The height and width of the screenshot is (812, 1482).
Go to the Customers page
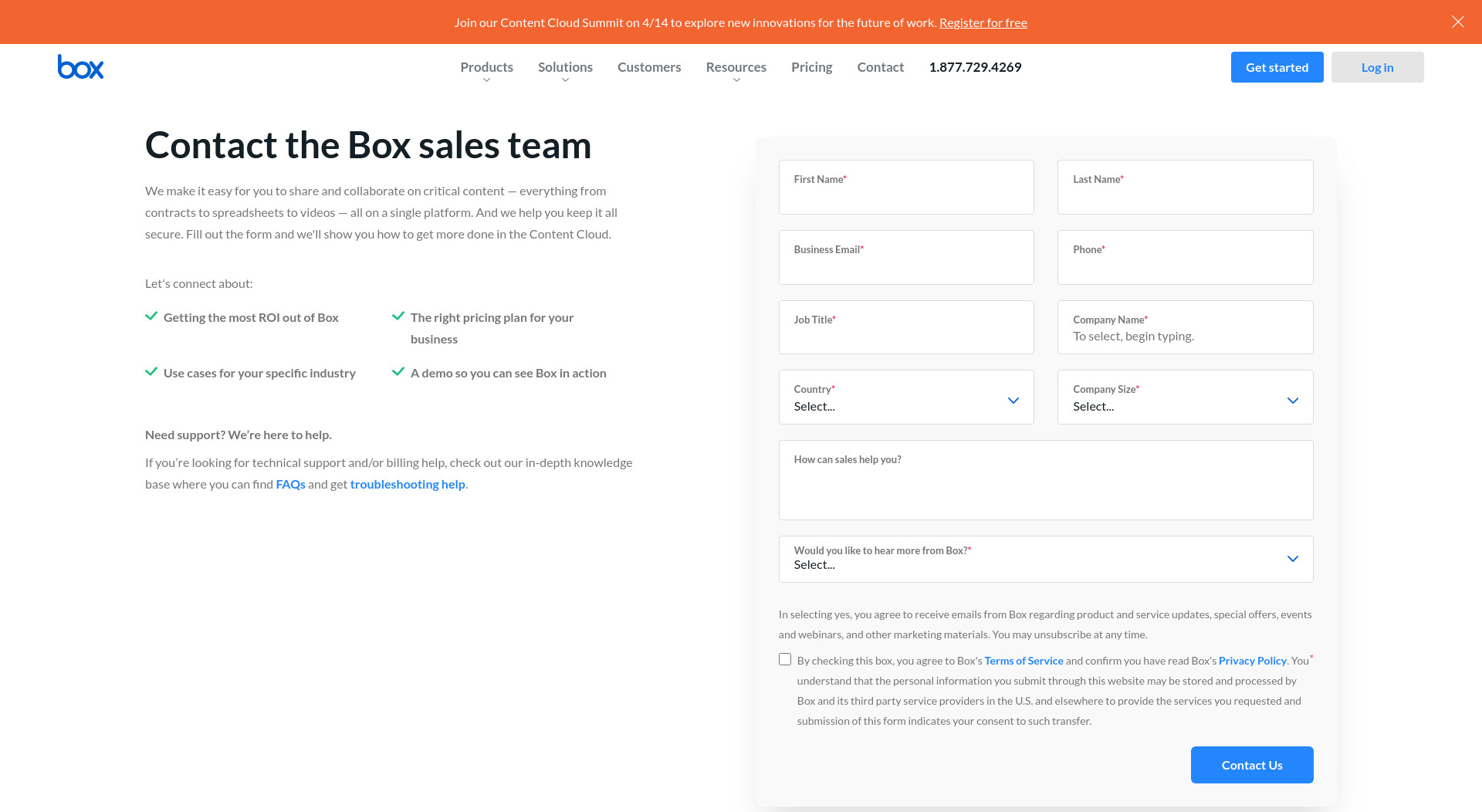coord(649,67)
